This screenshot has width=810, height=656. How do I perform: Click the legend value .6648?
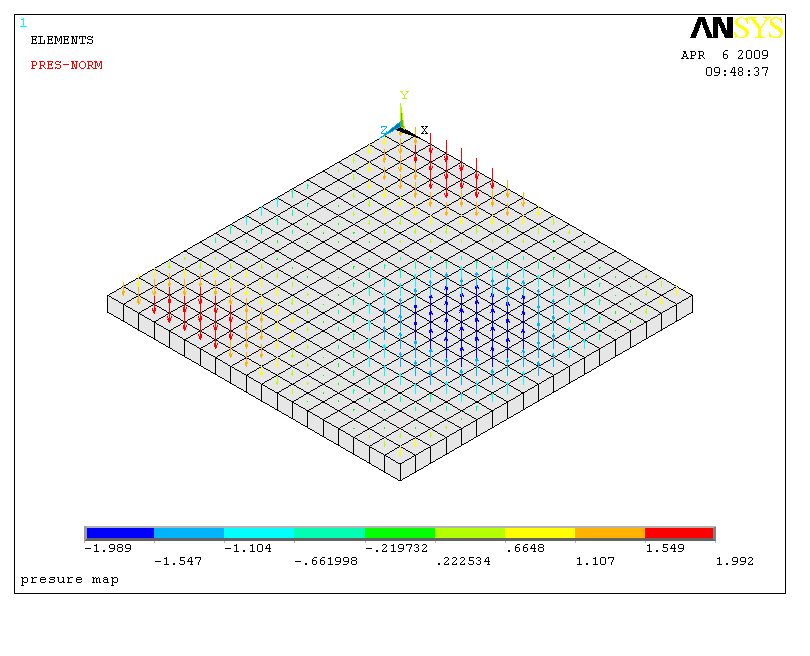coord(525,548)
